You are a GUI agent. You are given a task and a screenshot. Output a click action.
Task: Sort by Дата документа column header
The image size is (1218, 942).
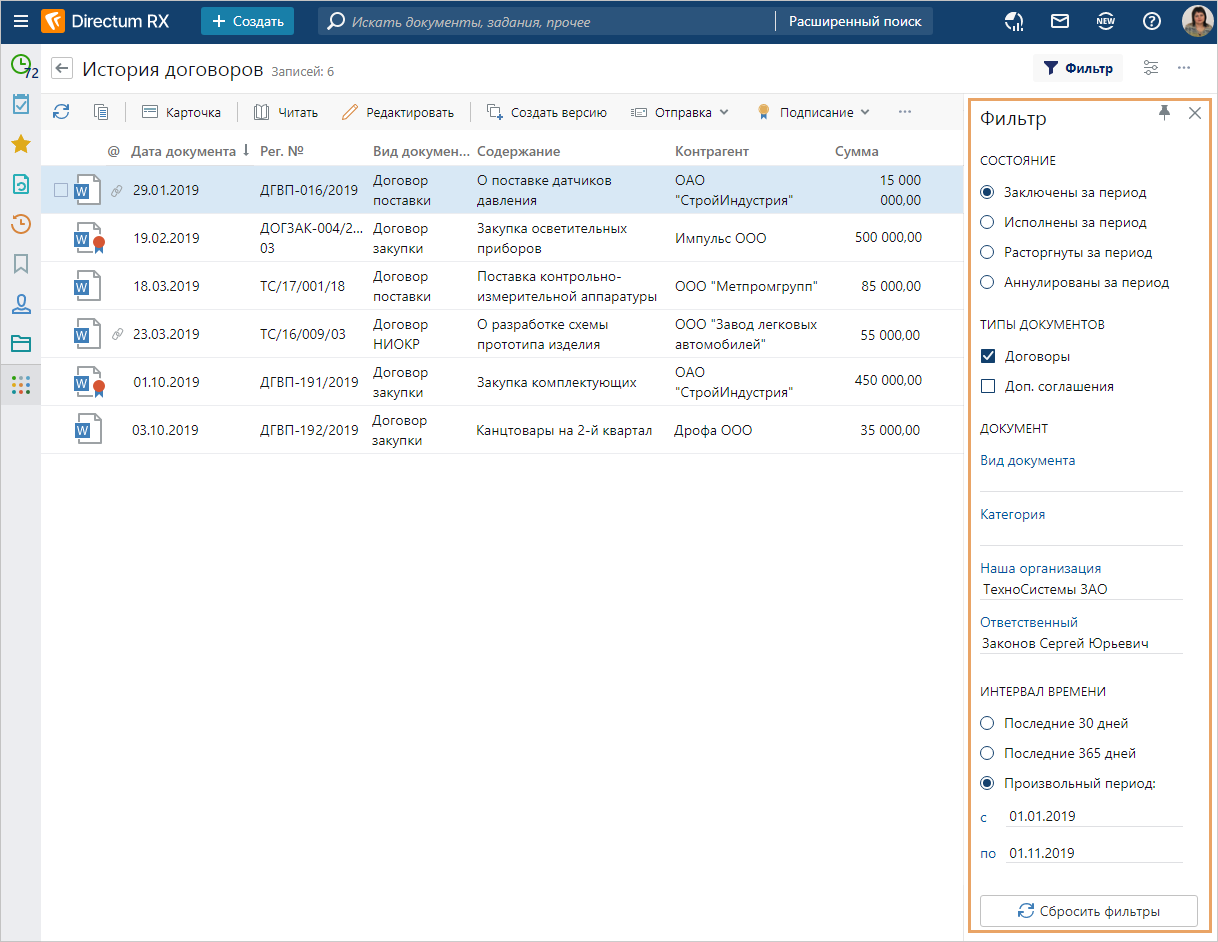tap(183, 151)
